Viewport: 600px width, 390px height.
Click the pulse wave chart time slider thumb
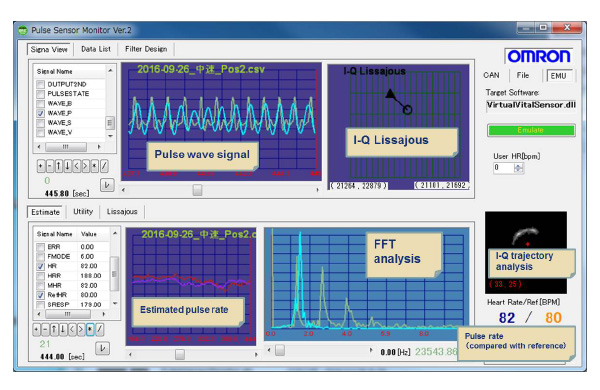click(197, 189)
